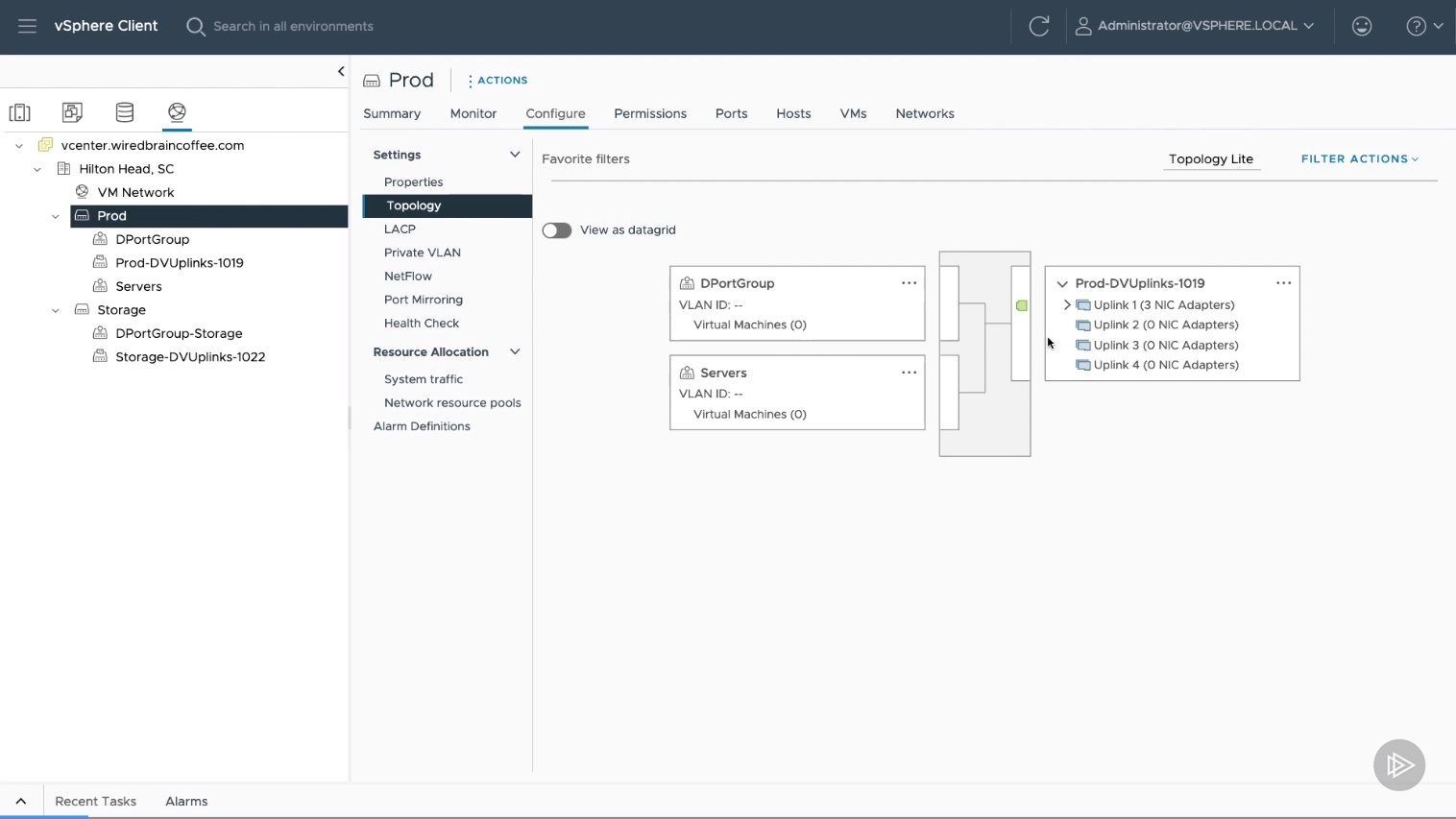Viewport: 1456px width, 819px height.
Task: Collapse the Prod-DVUplinks-1019 uplink group
Action: (1062, 284)
